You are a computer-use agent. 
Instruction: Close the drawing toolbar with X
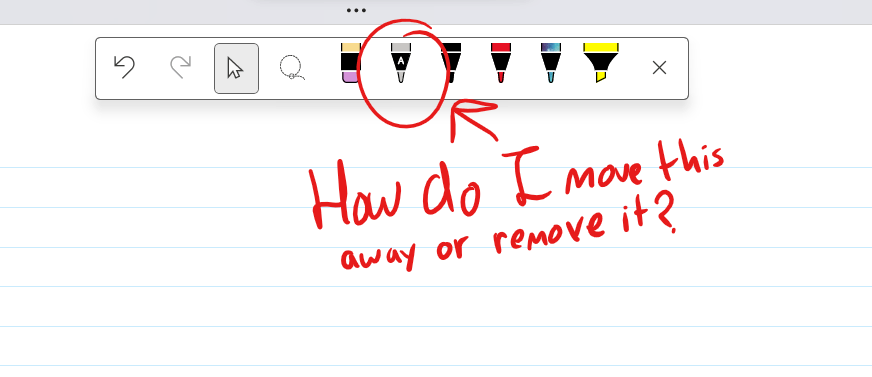click(659, 68)
